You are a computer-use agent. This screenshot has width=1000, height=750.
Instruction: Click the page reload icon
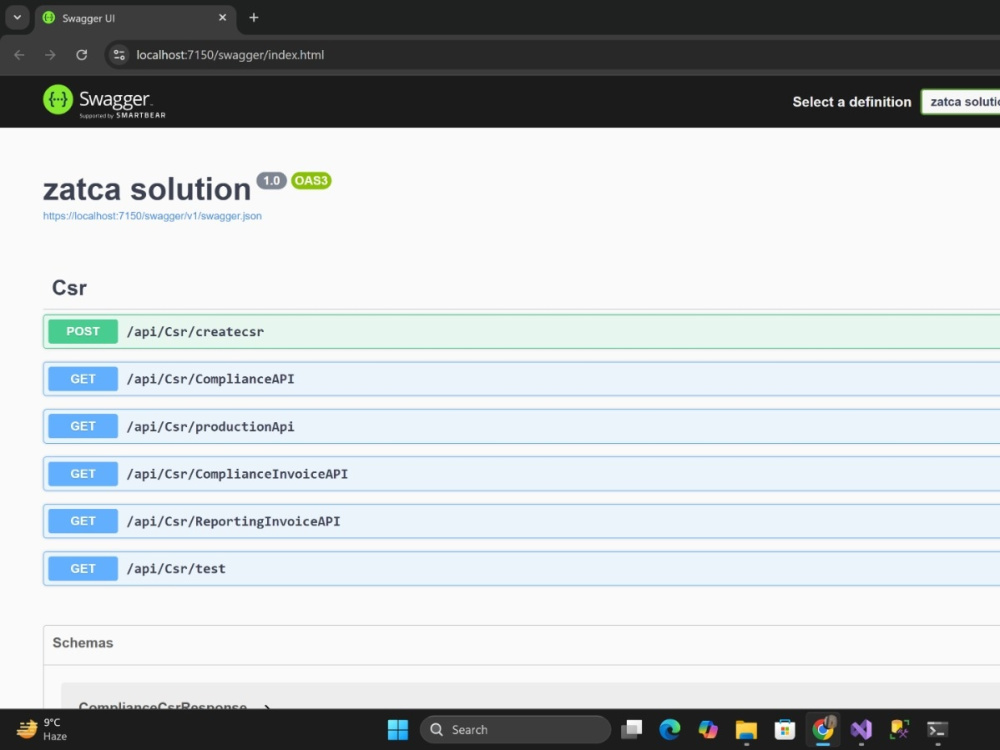coord(82,55)
